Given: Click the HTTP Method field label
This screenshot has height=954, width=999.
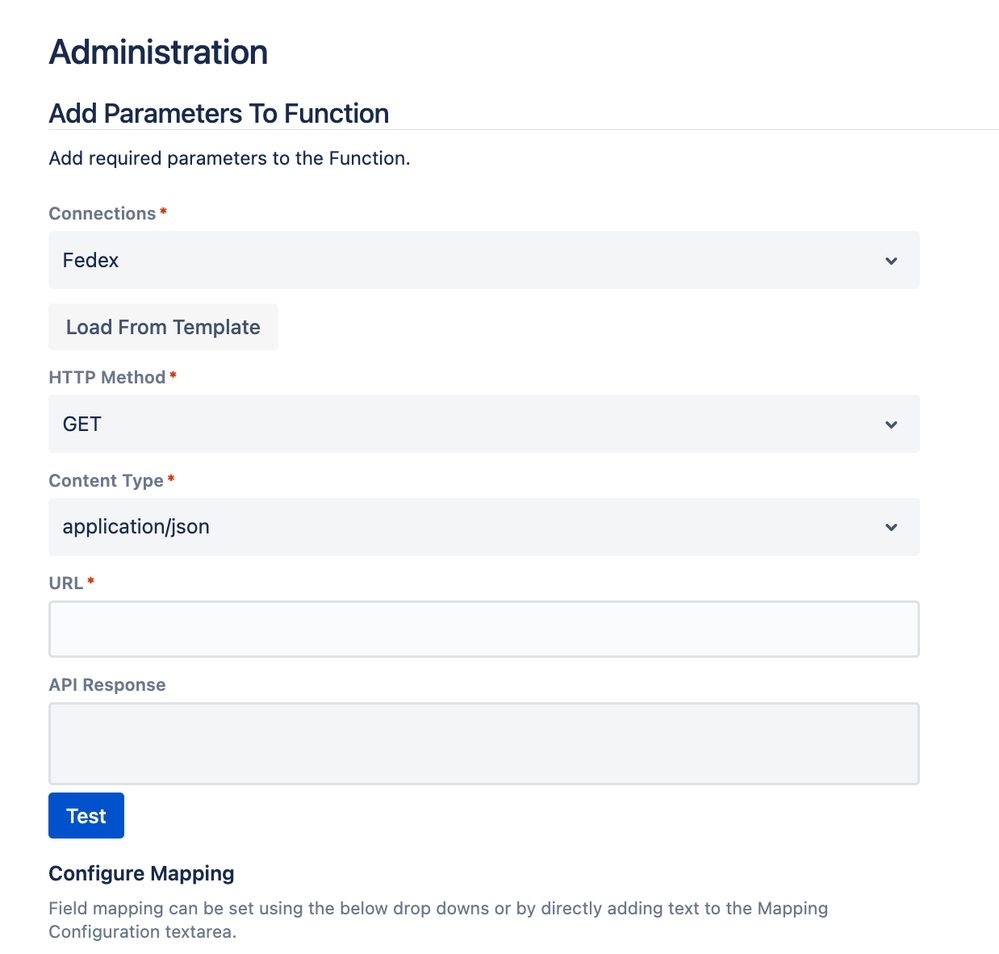Looking at the screenshot, I should pos(107,377).
